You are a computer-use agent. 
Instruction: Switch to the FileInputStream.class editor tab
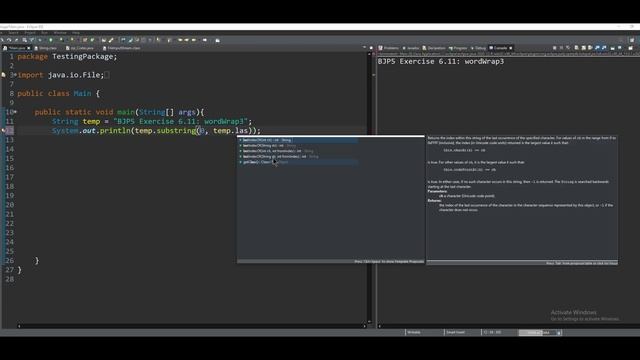tap(122, 48)
